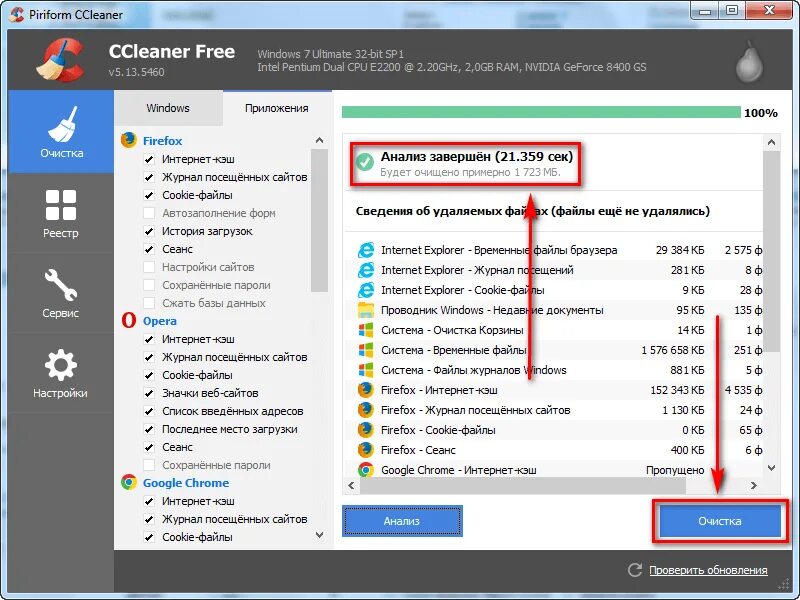Enable Opera Сохранённые пароли checkbox
The image size is (800, 600).
tap(149, 465)
